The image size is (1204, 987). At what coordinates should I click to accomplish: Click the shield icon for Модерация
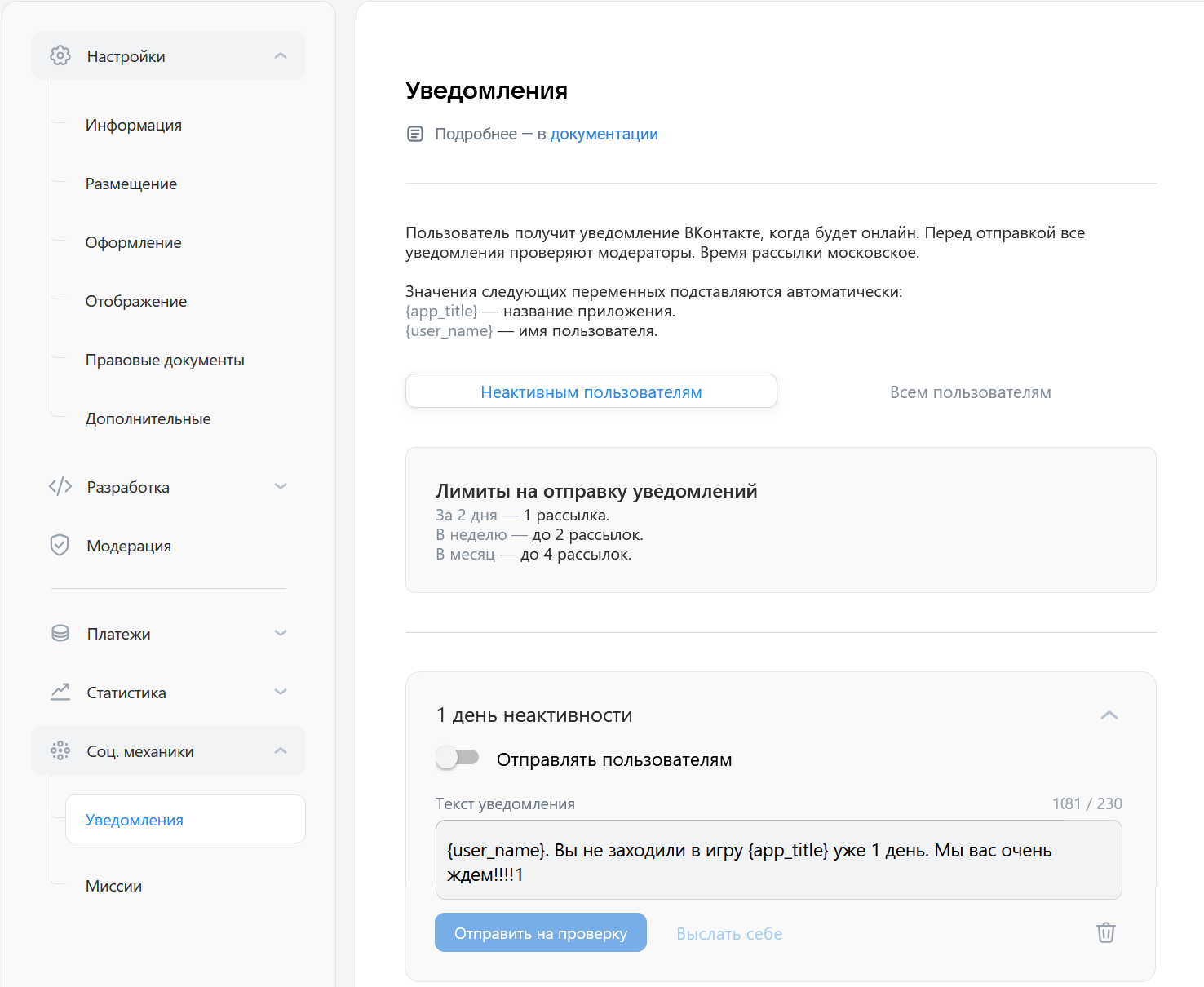pos(60,545)
